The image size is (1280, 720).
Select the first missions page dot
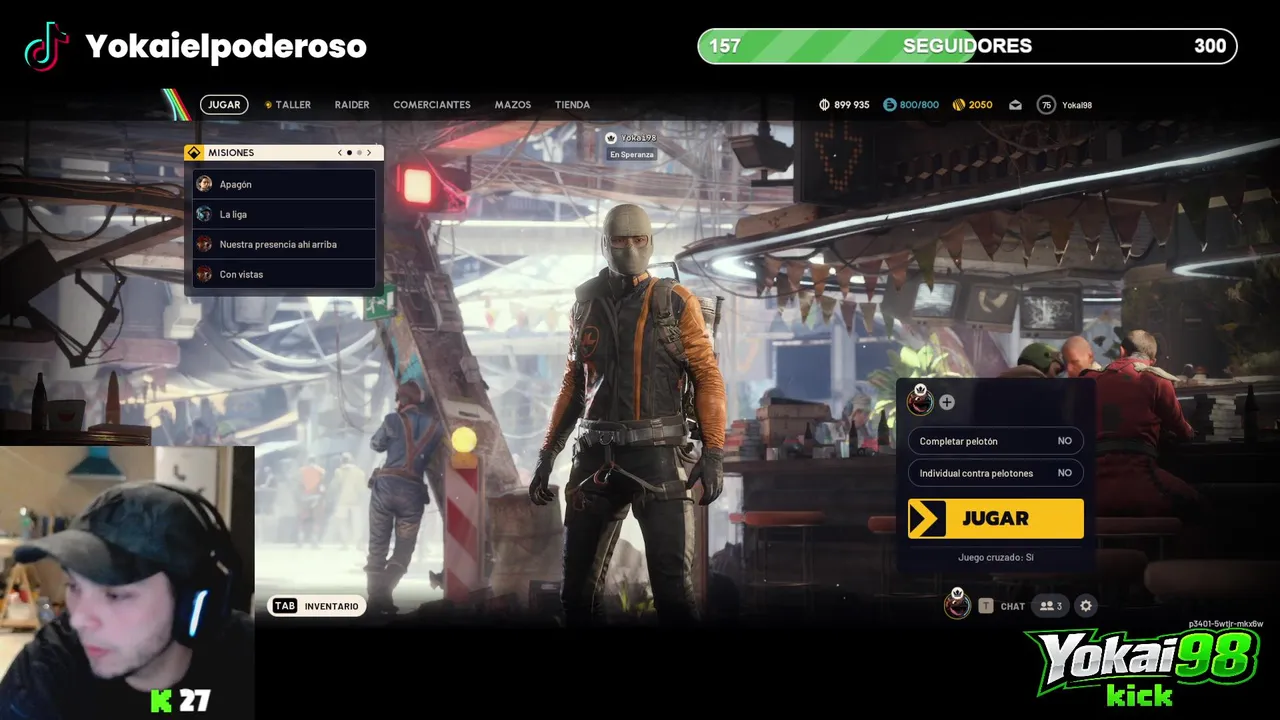point(349,153)
